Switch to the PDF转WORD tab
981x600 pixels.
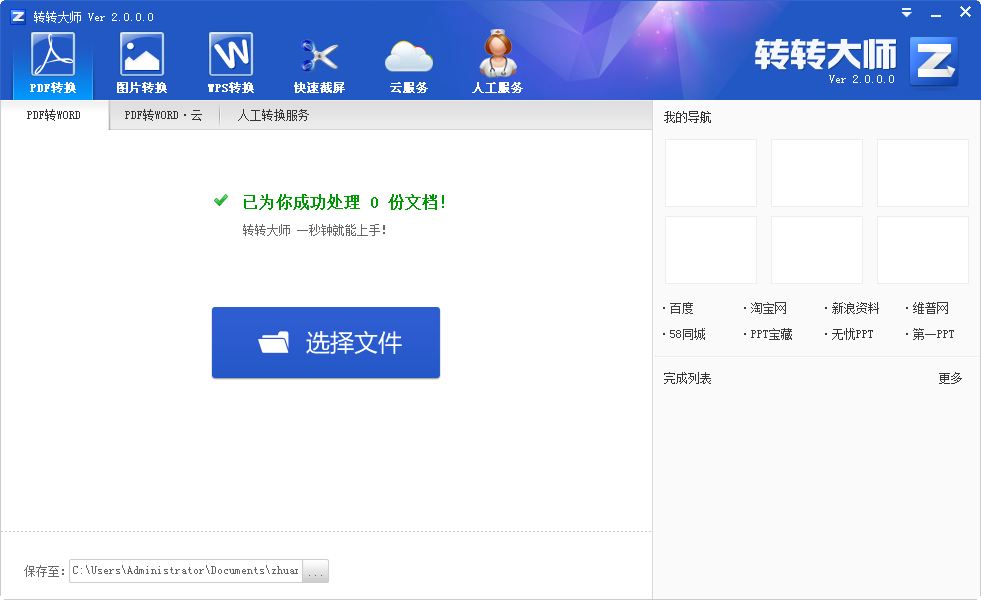52,115
